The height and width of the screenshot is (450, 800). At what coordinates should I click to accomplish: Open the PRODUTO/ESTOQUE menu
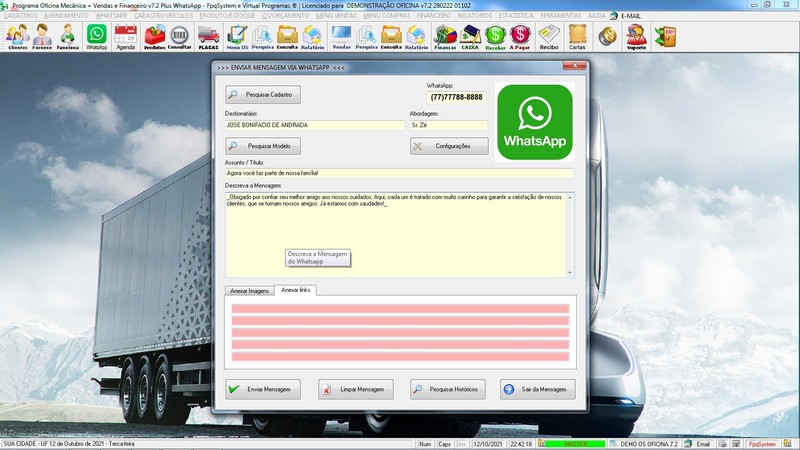tap(227, 16)
